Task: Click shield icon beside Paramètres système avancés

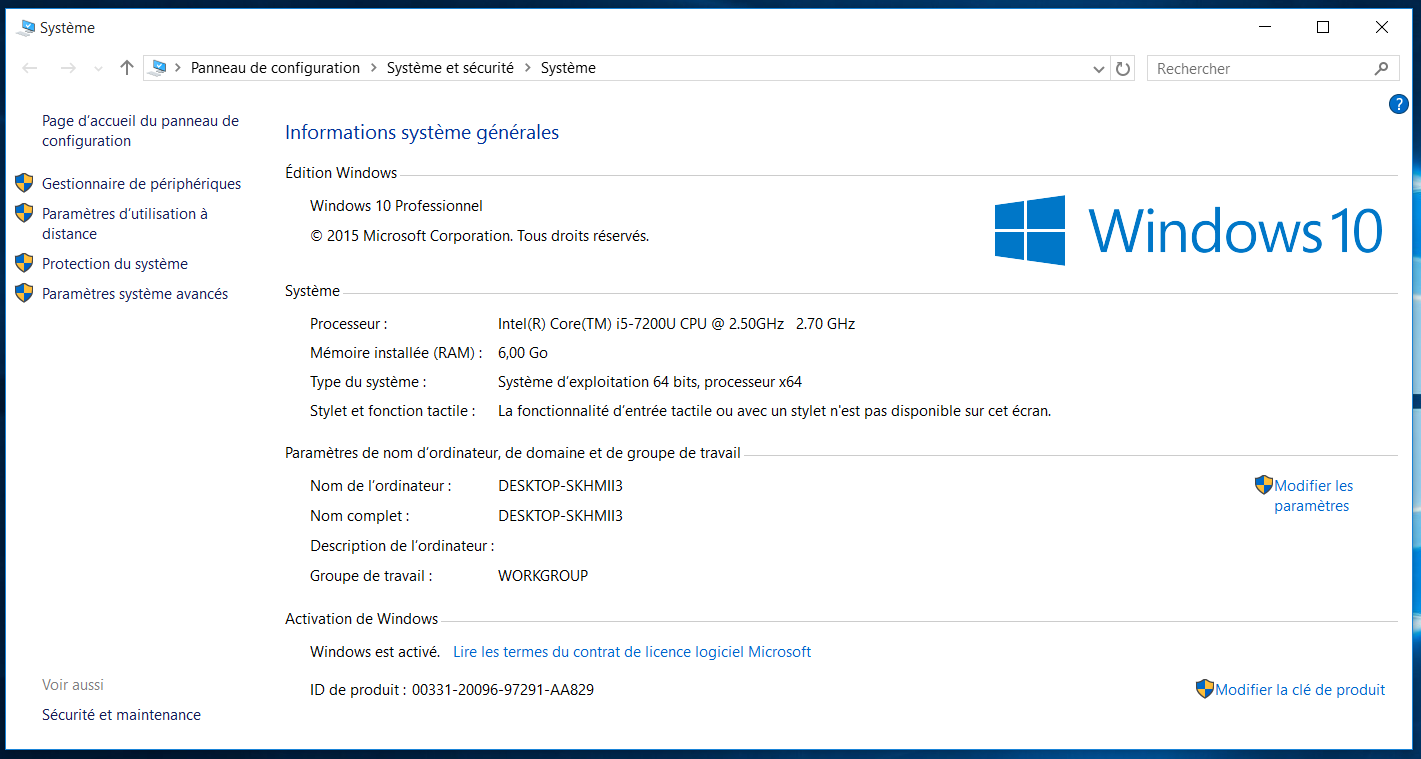Action: click(25, 293)
